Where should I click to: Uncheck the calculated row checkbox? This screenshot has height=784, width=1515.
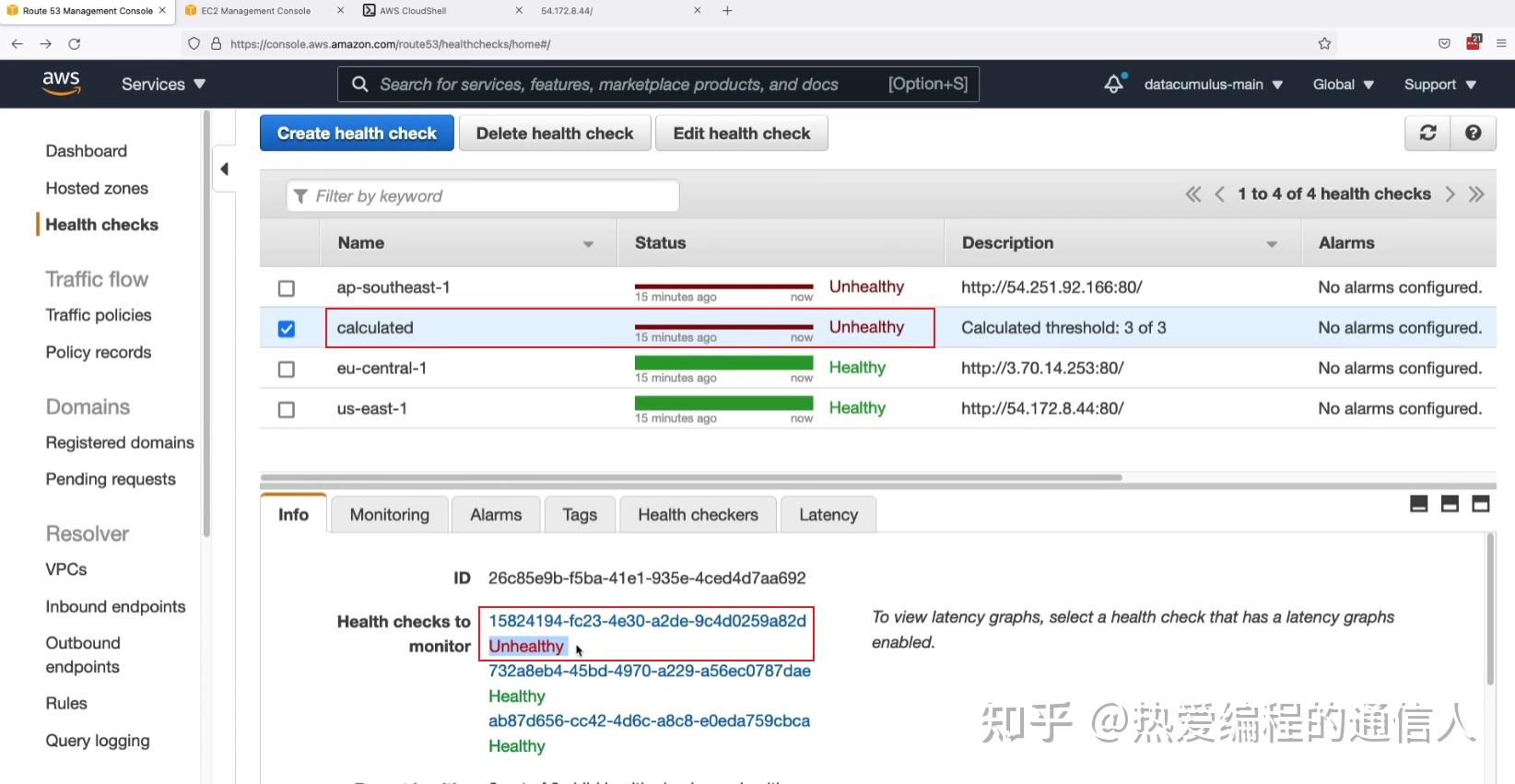pyautogui.click(x=287, y=329)
